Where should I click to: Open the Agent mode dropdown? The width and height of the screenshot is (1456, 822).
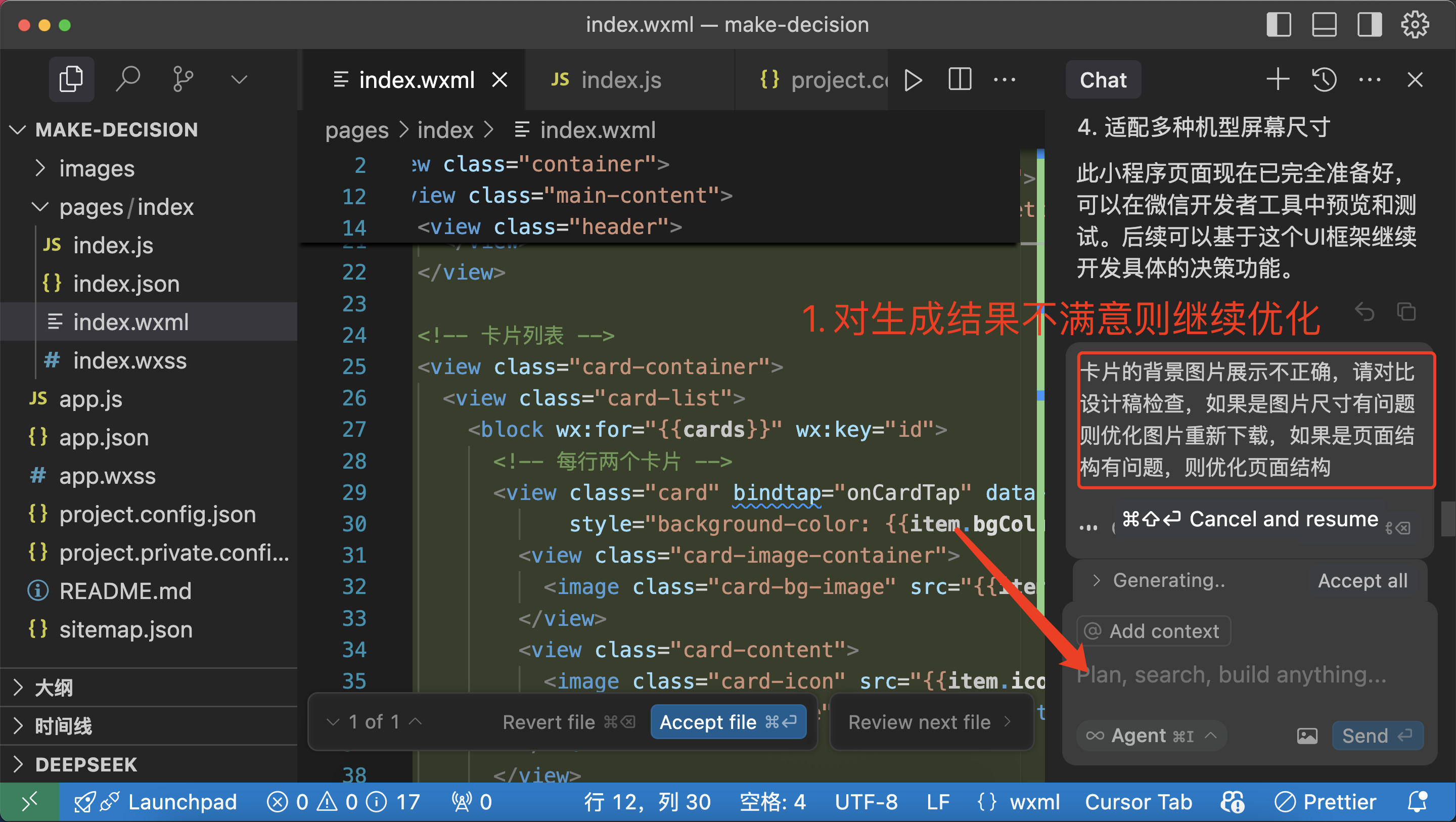click(x=1151, y=736)
